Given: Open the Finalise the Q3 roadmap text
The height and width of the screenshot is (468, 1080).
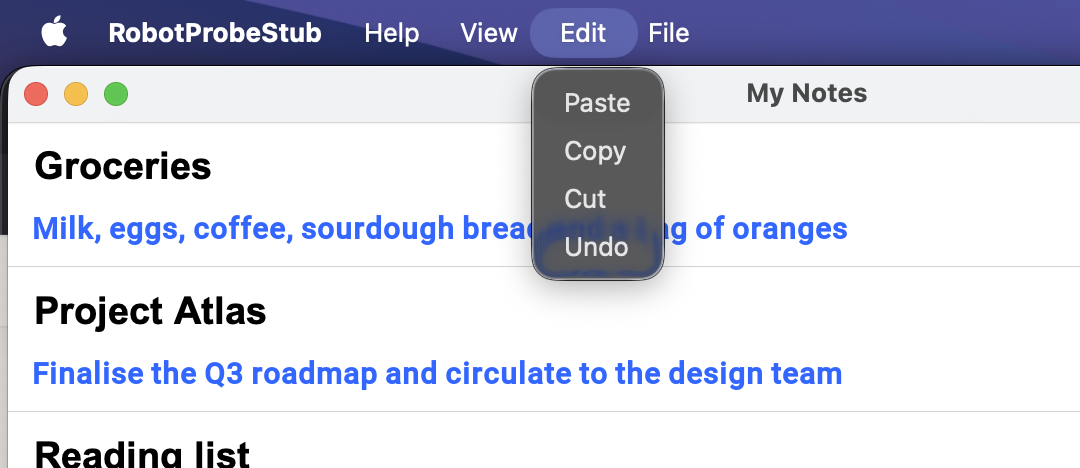Looking at the screenshot, I should (437, 374).
